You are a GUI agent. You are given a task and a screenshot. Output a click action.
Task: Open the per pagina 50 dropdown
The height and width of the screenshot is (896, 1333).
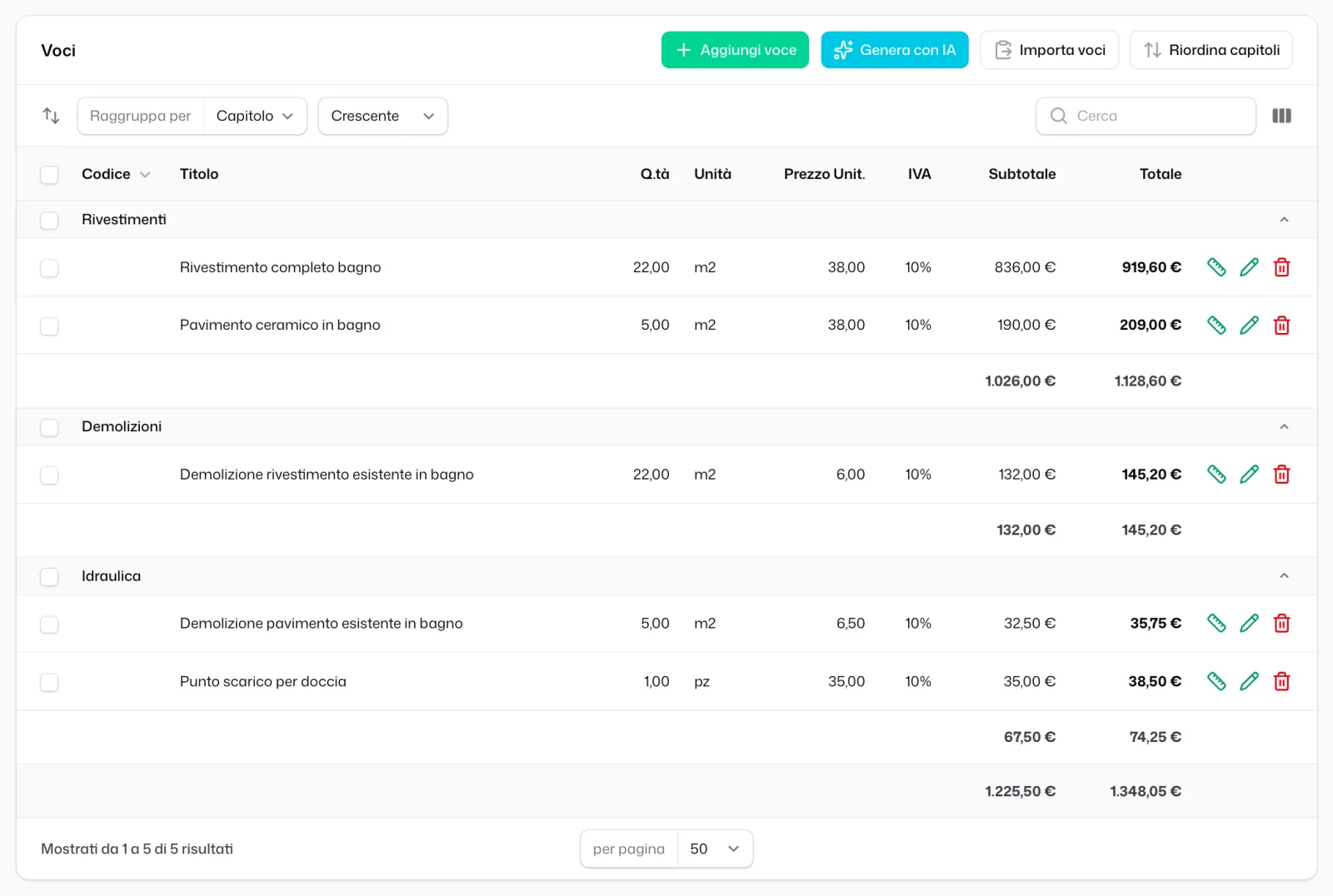[x=715, y=849]
